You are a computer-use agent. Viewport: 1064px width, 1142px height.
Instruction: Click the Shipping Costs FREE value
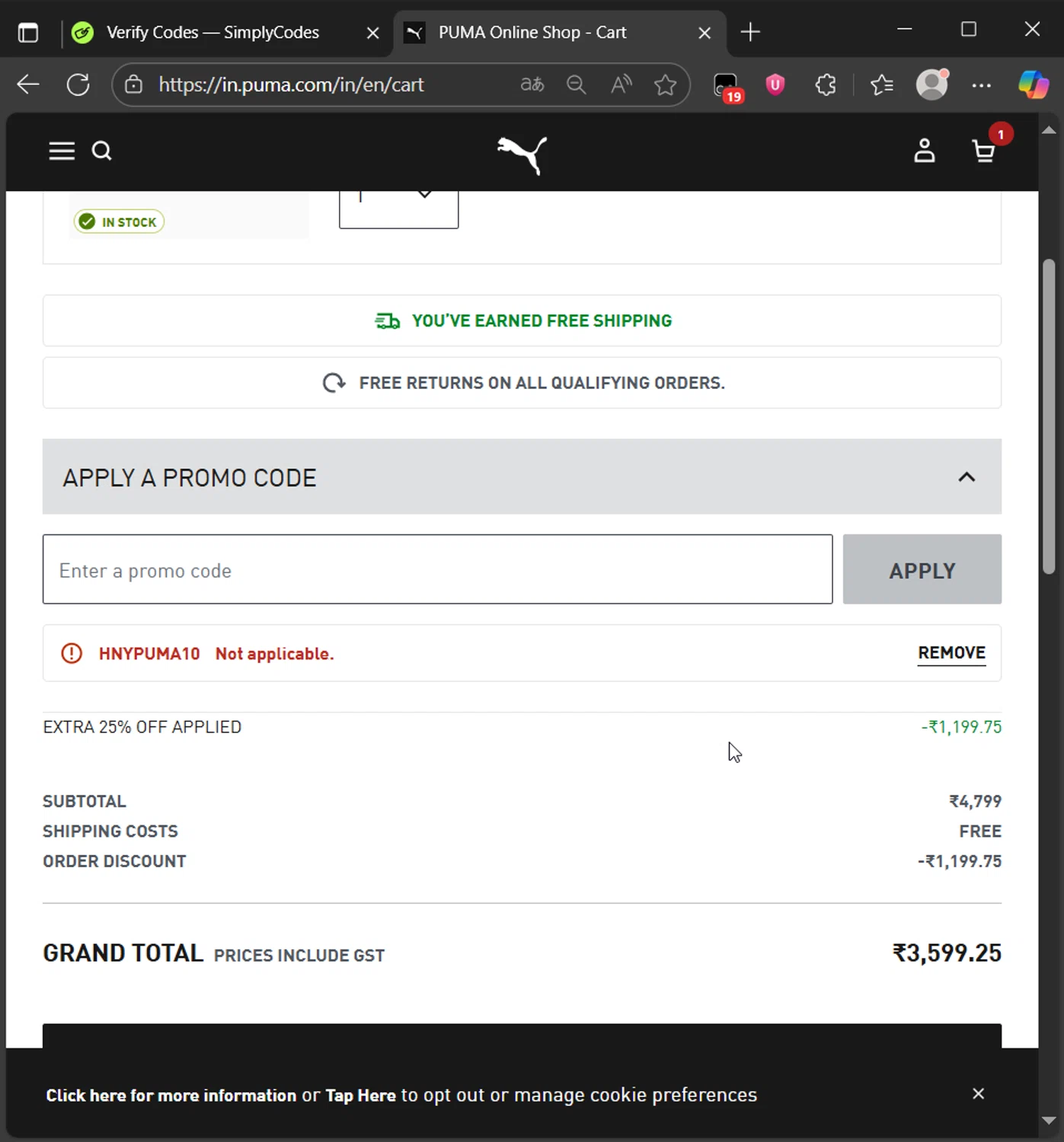980,831
